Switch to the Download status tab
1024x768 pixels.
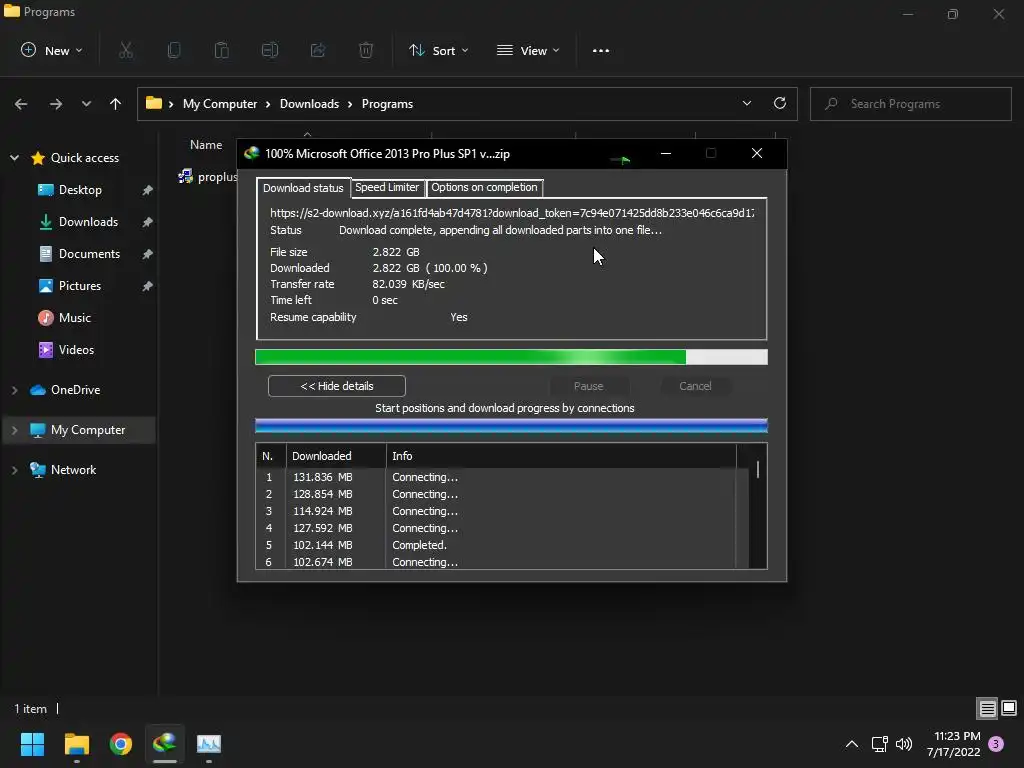[303, 187]
